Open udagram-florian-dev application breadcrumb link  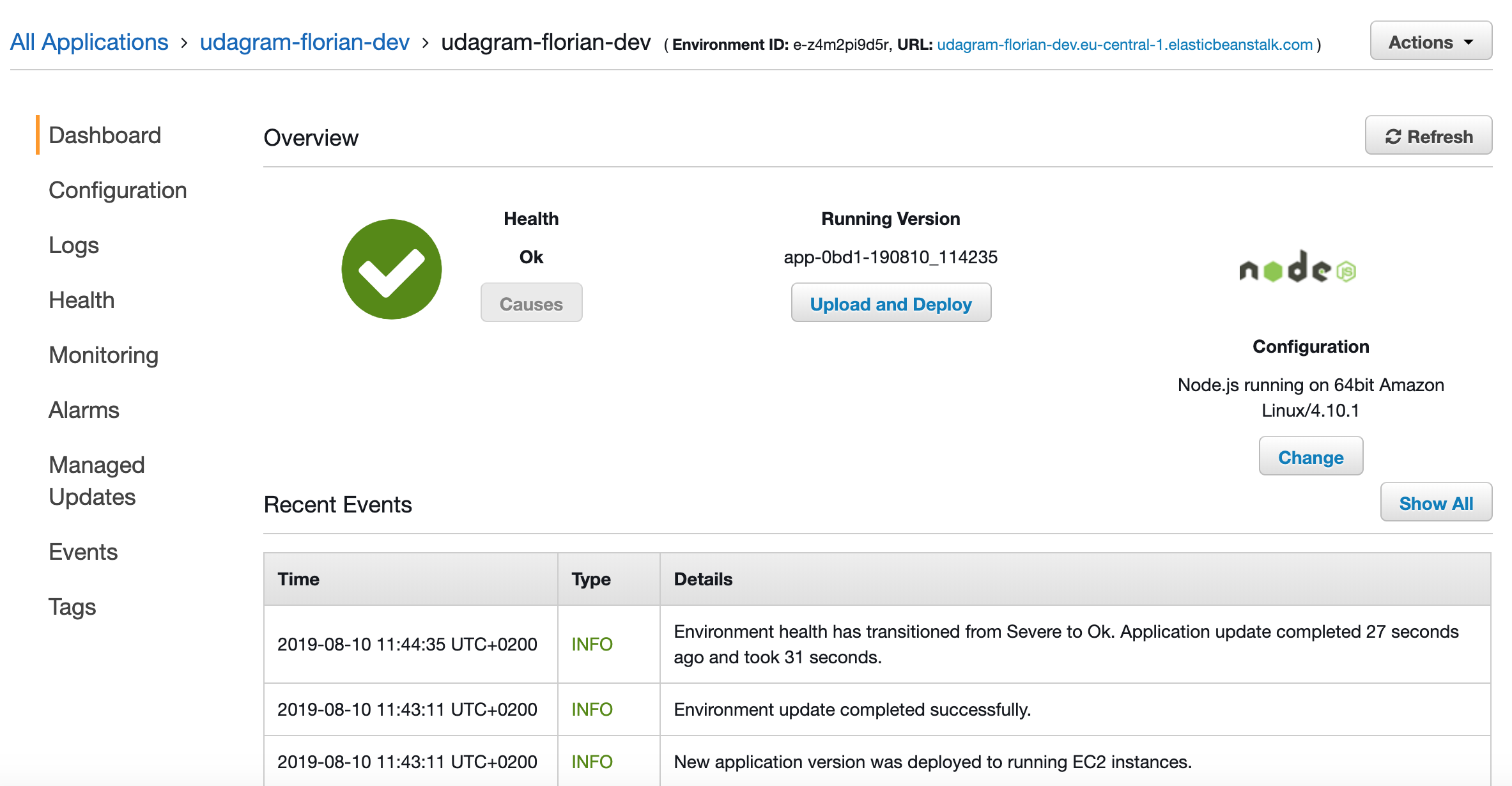click(304, 42)
